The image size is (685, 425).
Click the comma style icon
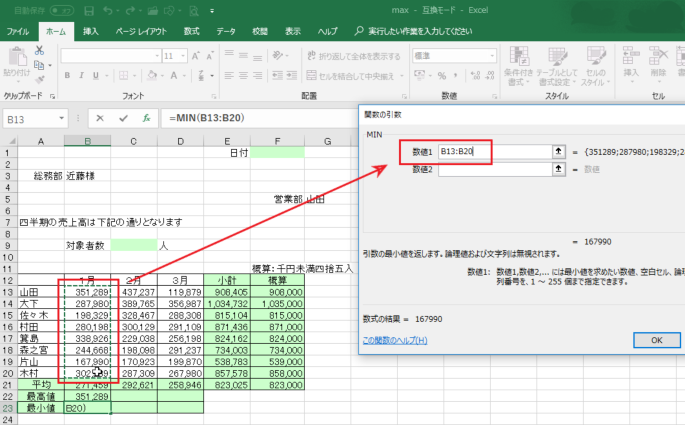(456, 76)
